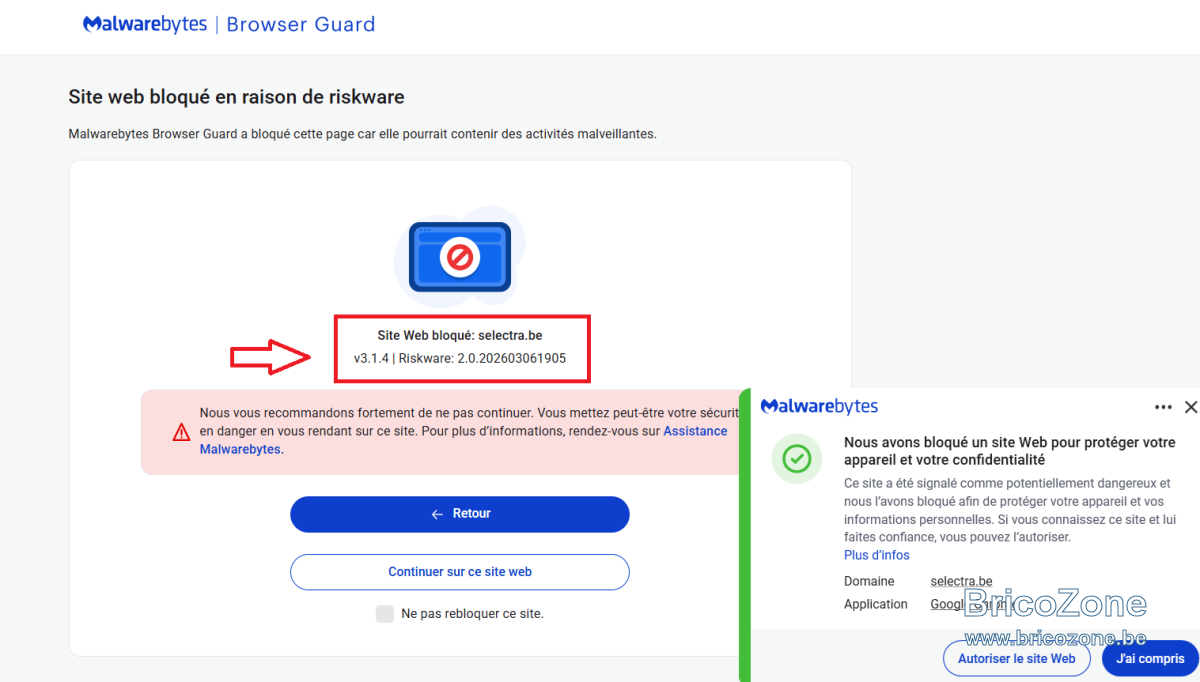This screenshot has height=682, width=1200.
Task: Click the Malwarebytes logo in the popup
Action: point(820,407)
